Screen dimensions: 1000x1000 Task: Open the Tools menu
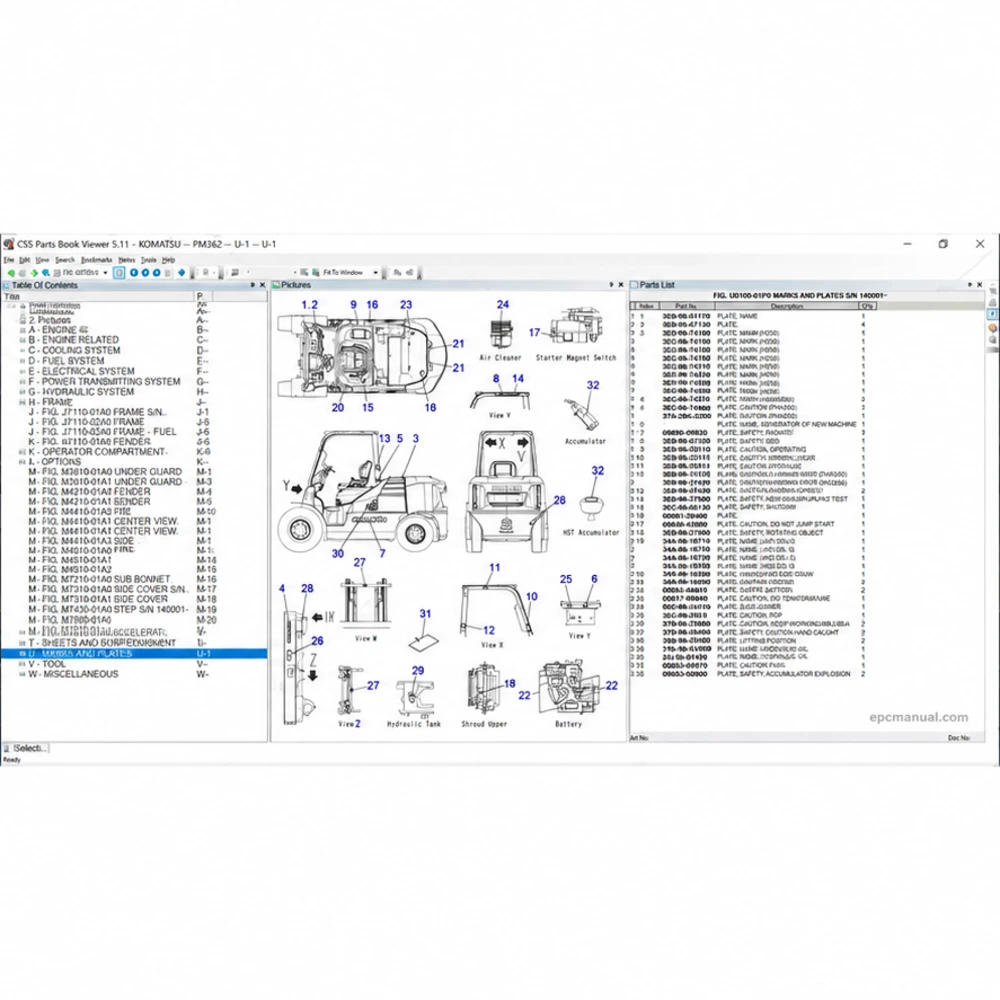point(149,260)
